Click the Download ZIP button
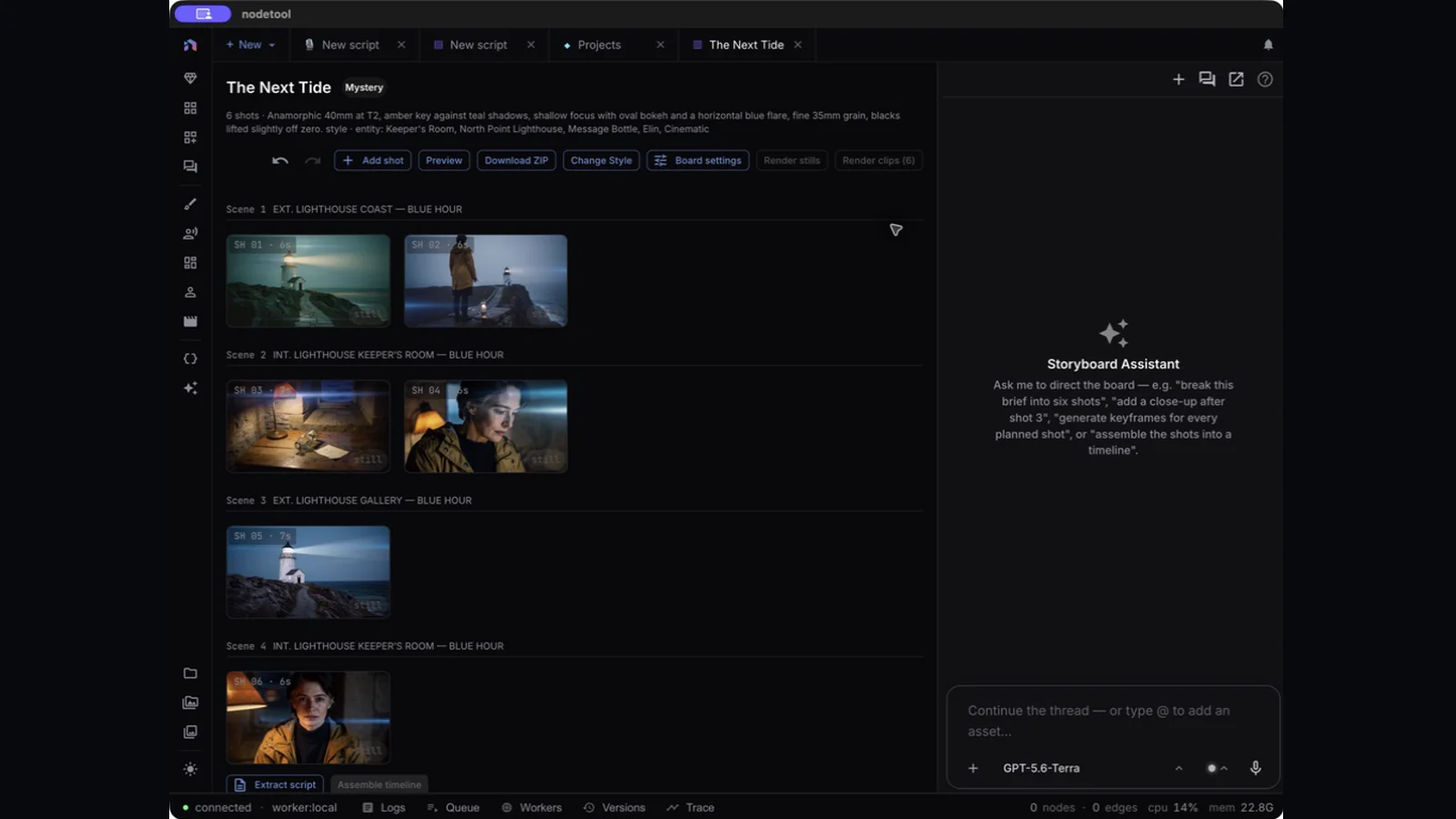This screenshot has width=1456, height=819. point(516,160)
